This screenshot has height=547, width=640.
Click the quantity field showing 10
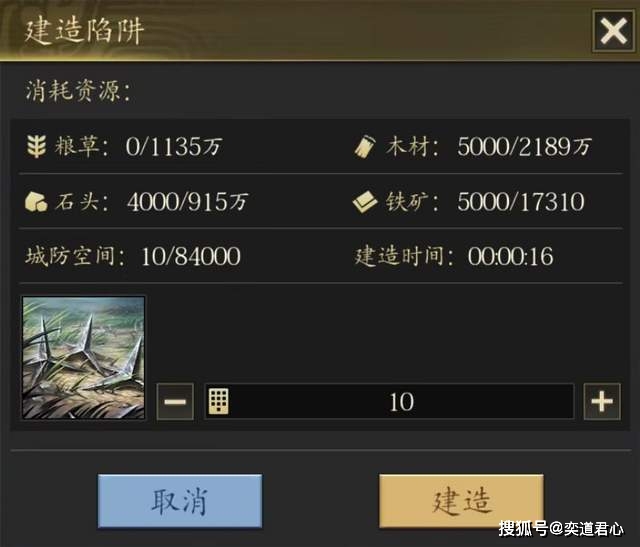[389, 402]
